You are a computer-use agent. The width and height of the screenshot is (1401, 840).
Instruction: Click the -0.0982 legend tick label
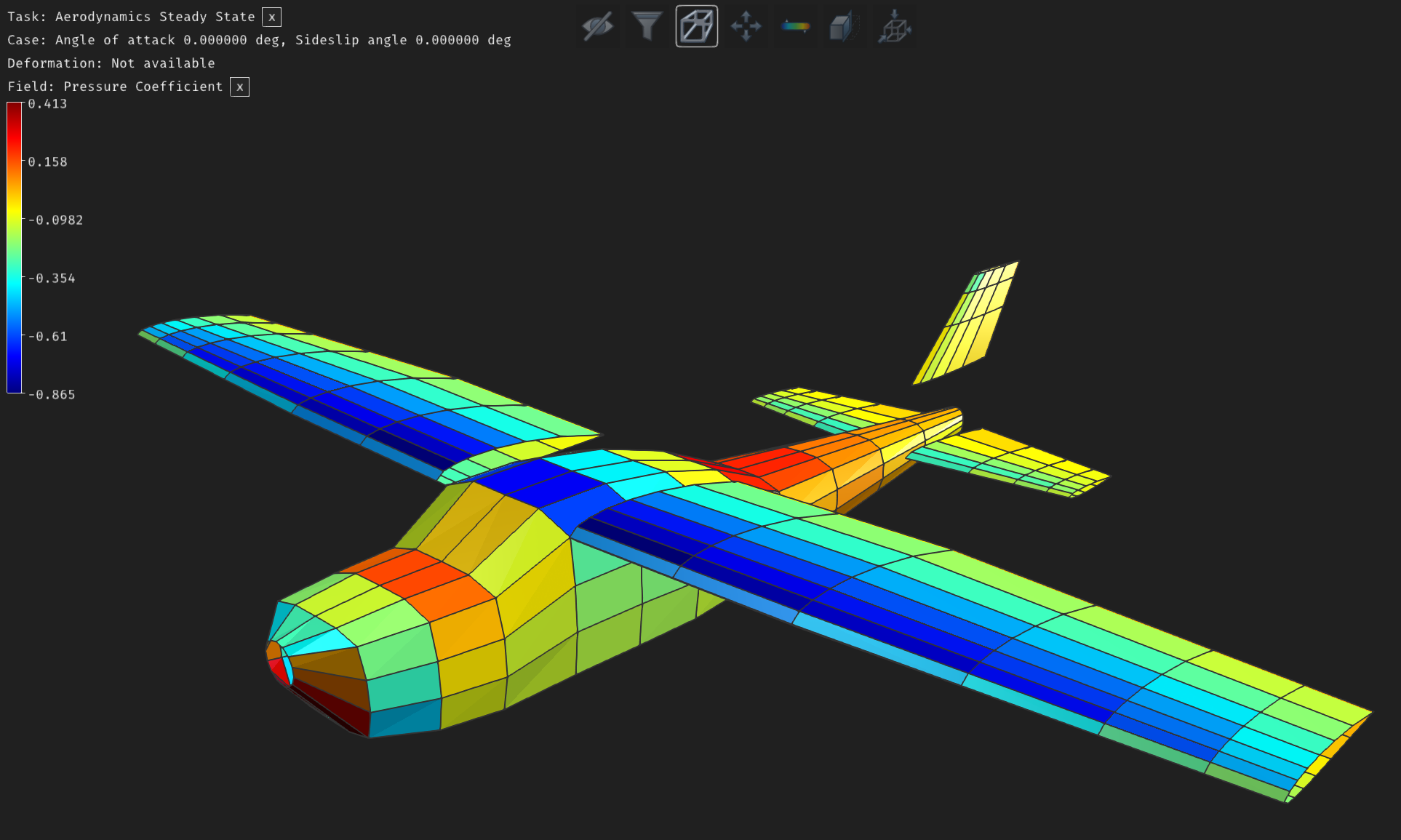tap(55, 220)
